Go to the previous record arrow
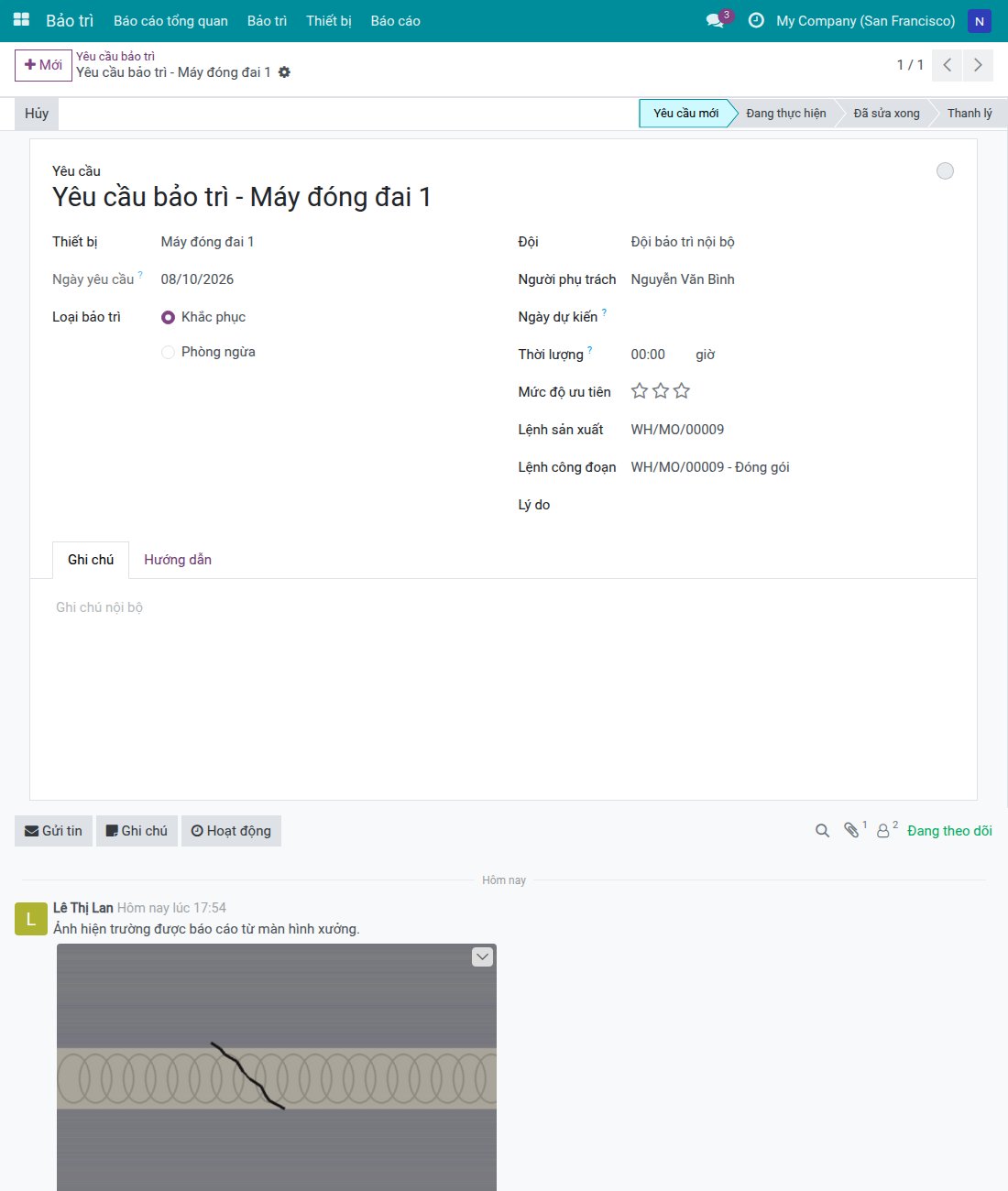The image size is (1008, 1191). pyautogui.click(x=948, y=65)
